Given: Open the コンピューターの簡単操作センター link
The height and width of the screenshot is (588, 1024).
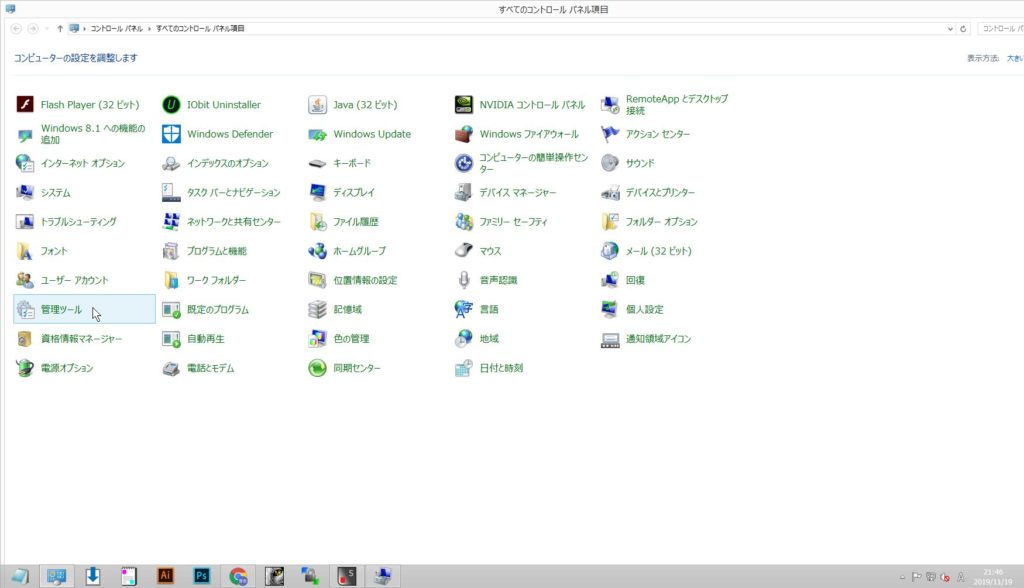Looking at the screenshot, I should (534, 163).
